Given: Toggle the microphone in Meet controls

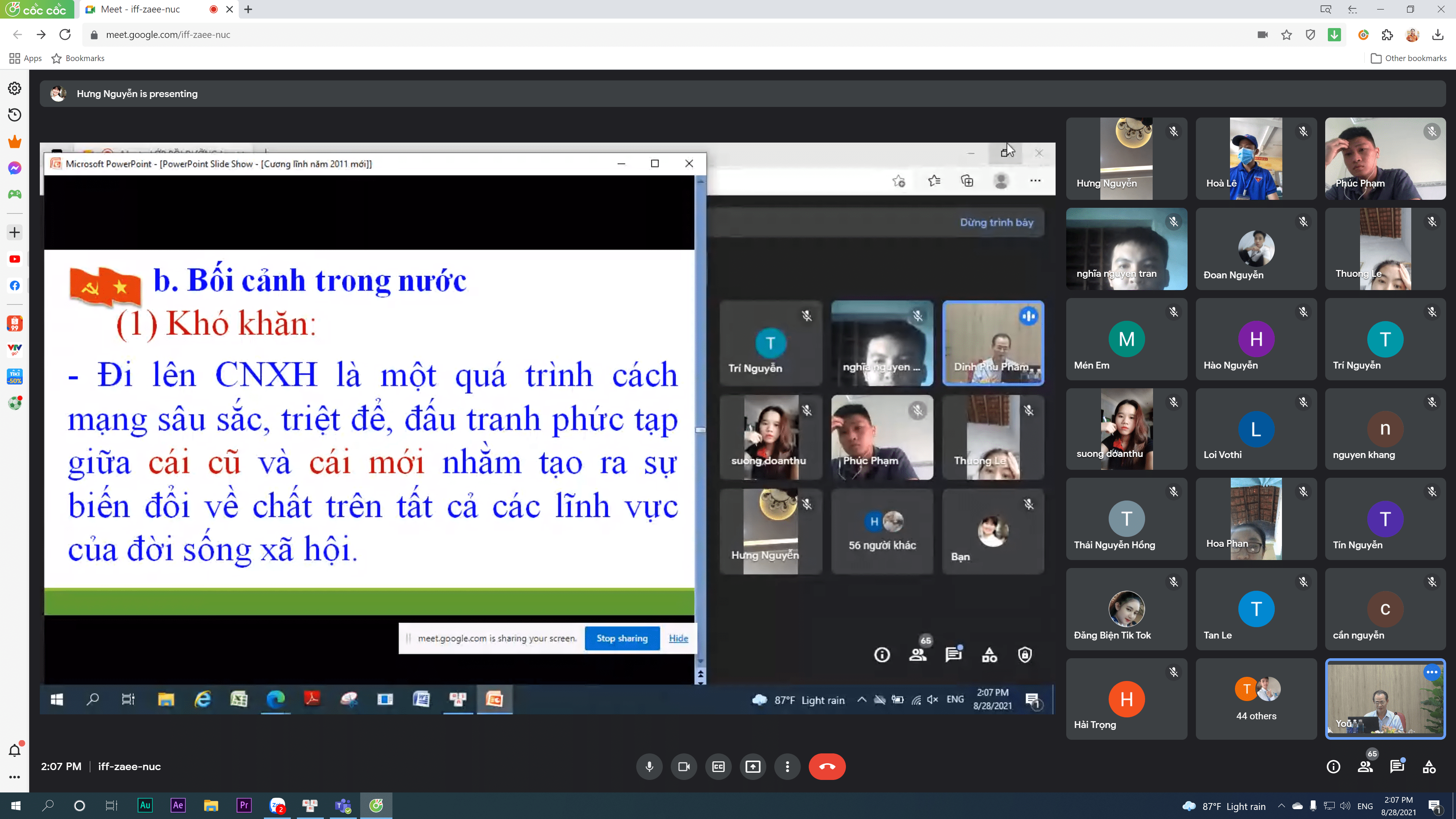Looking at the screenshot, I should tap(650, 766).
